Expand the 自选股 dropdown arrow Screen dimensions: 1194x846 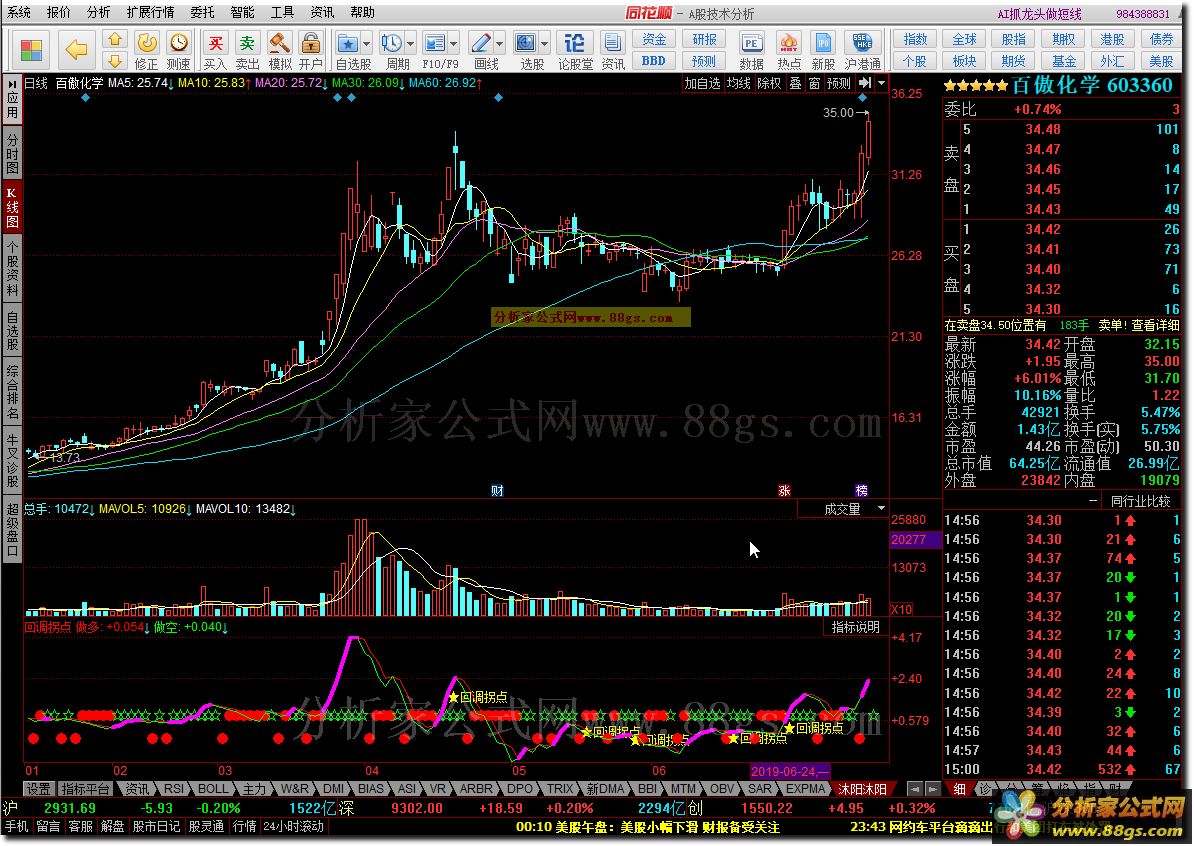pyautogui.click(x=366, y=43)
